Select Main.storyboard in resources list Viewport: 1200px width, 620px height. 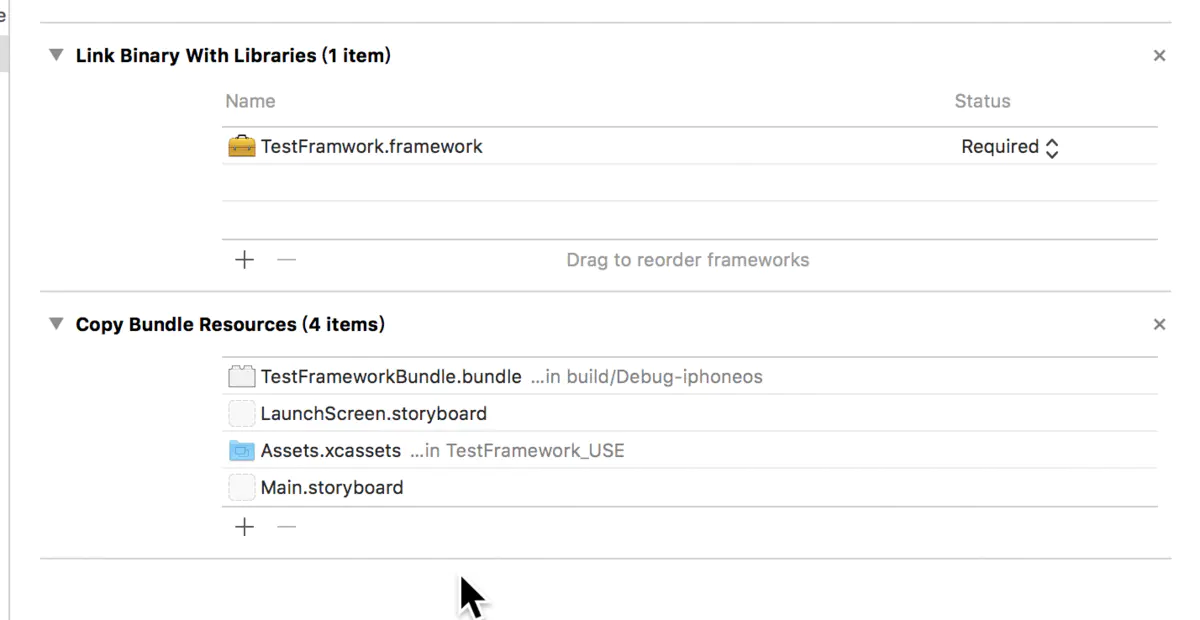[x=332, y=488]
